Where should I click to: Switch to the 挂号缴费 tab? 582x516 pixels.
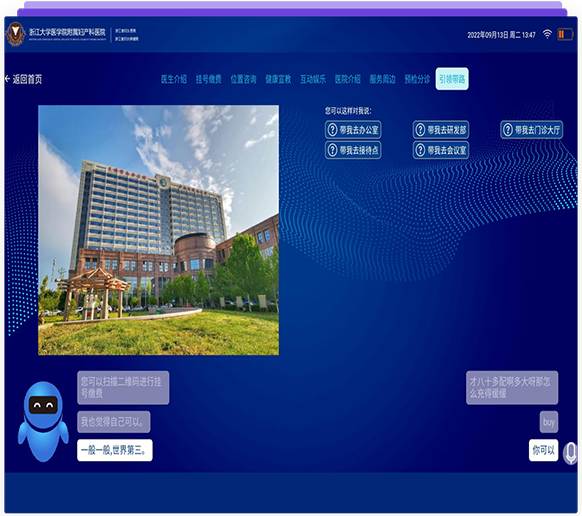(209, 79)
